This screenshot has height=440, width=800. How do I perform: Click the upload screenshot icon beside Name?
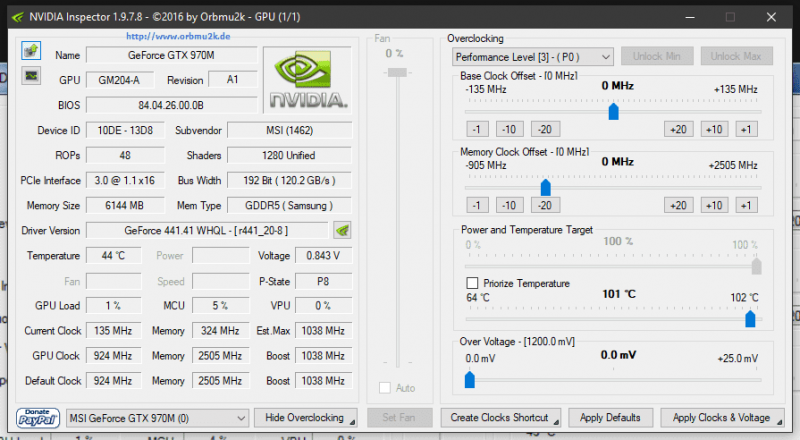click(x=31, y=51)
